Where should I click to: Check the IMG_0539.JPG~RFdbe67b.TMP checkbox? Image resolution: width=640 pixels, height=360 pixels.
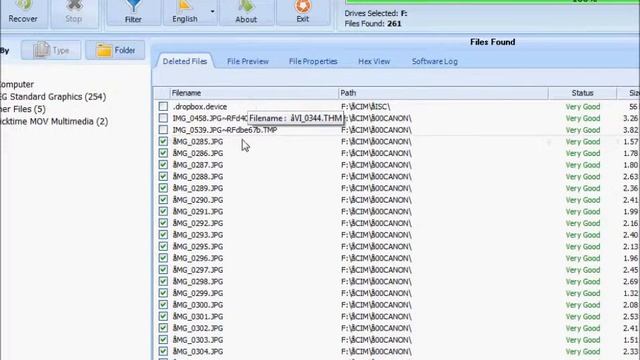163,130
